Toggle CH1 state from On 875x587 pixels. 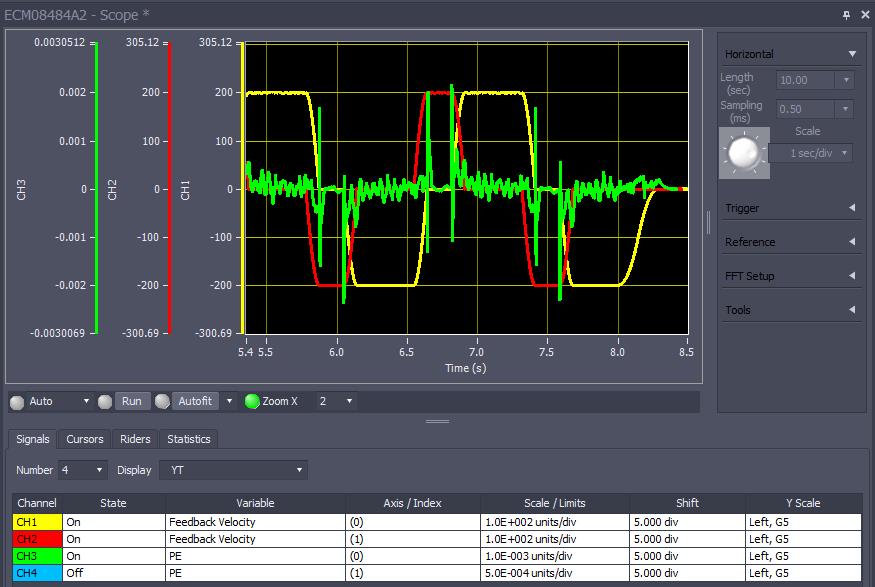pos(113,521)
